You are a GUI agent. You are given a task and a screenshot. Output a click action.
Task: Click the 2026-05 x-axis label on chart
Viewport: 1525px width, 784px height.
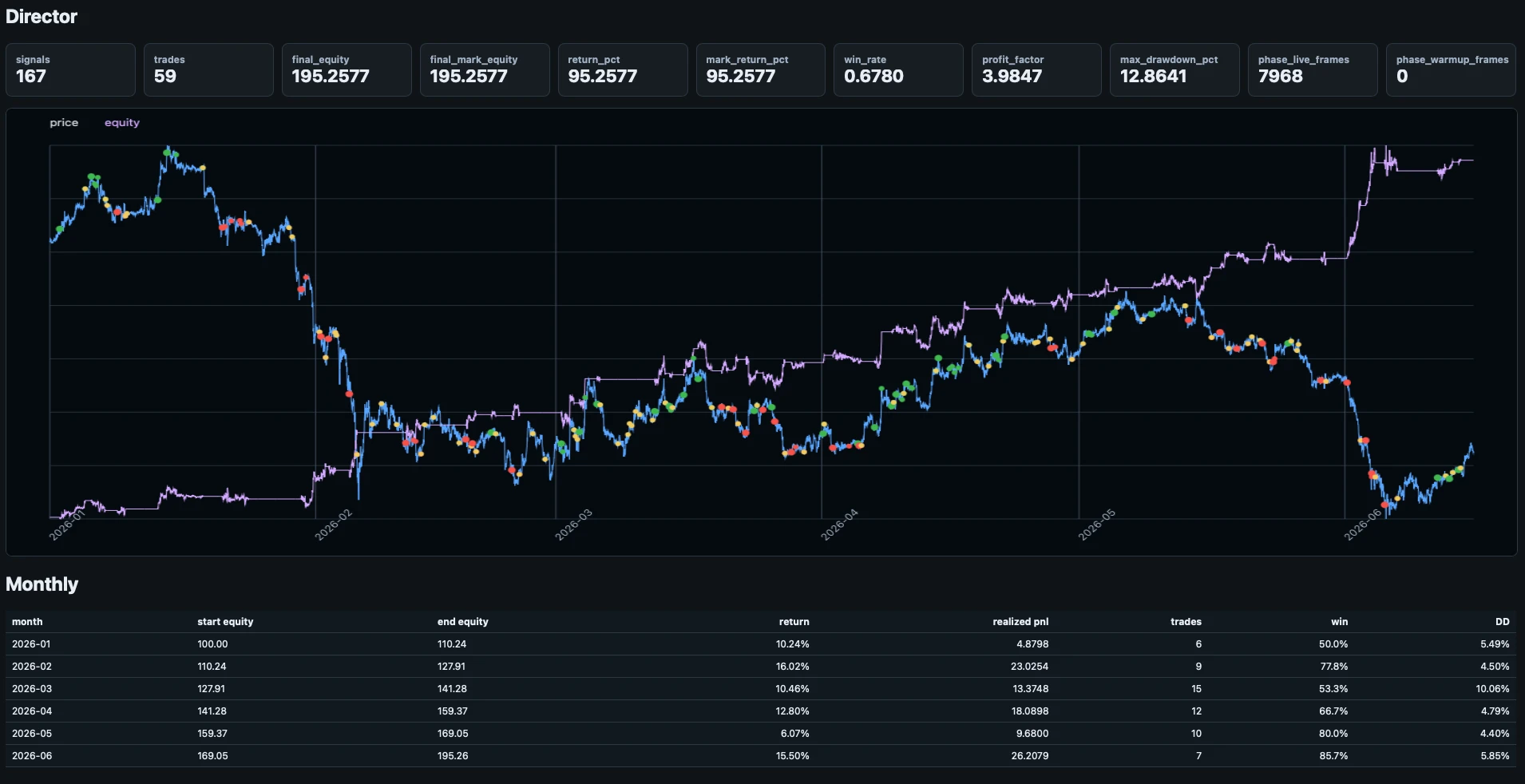click(x=1096, y=525)
